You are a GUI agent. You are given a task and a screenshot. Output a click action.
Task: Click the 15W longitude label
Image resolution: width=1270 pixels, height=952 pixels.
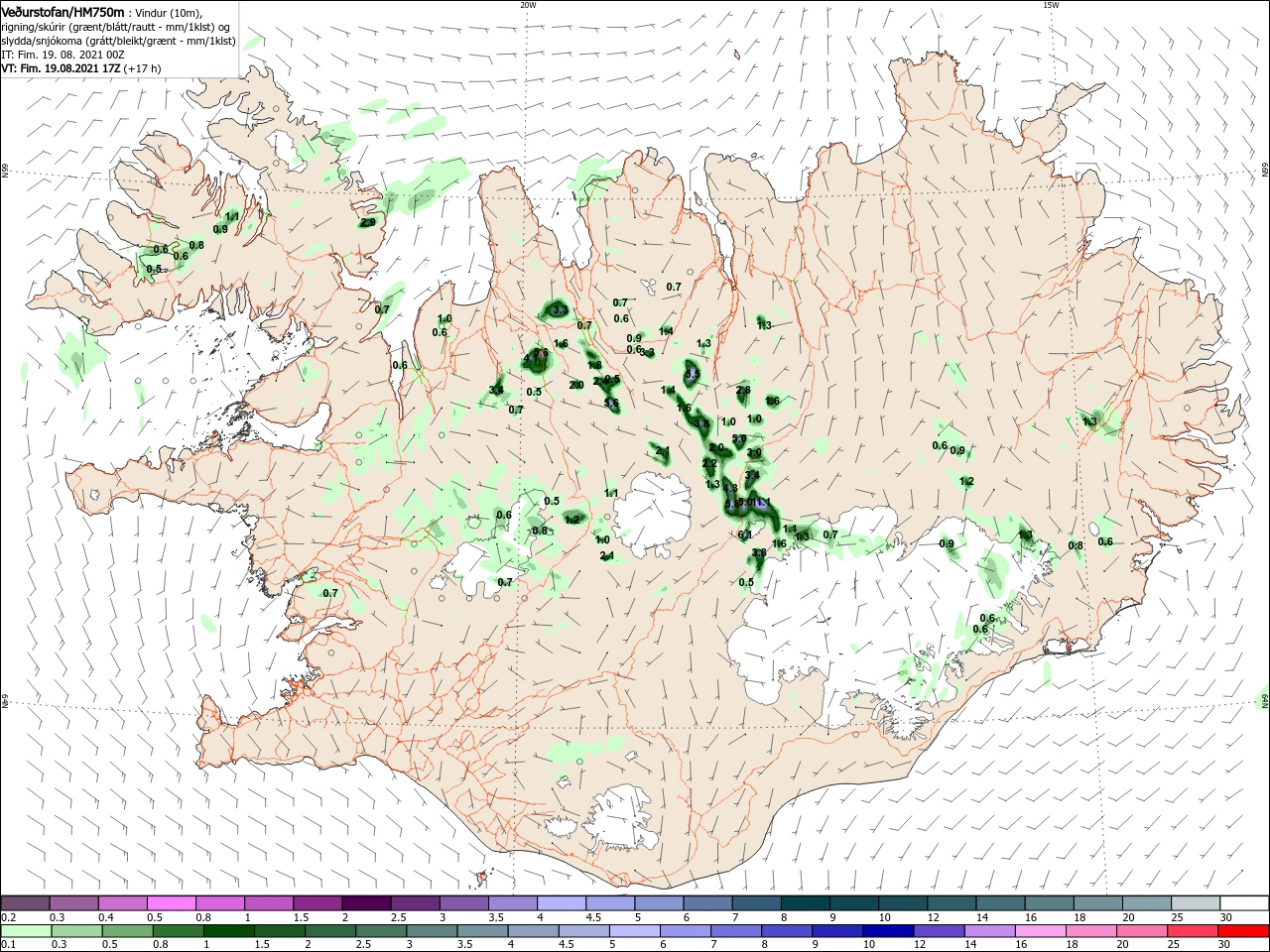pos(1051,5)
